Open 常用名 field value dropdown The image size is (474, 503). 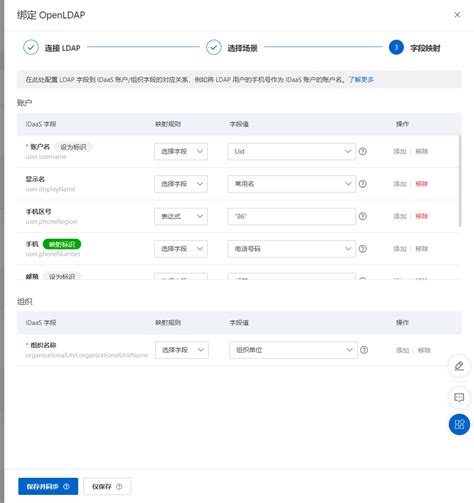coord(291,184)
